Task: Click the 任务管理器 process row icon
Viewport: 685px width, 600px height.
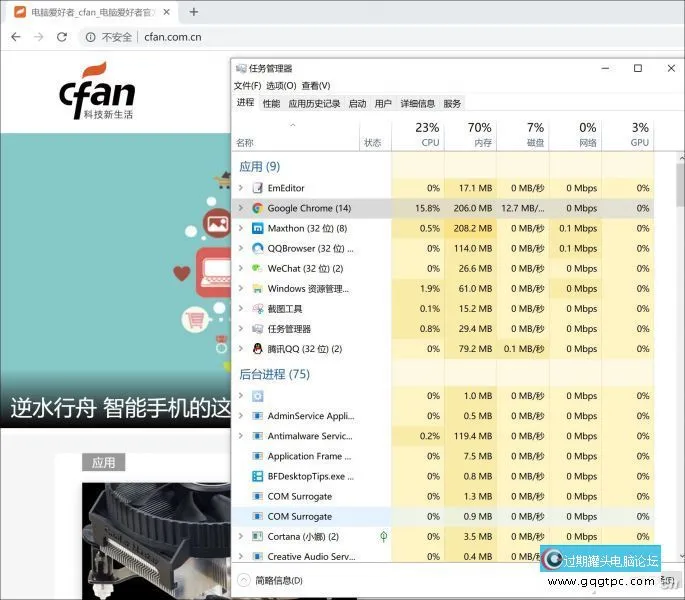Action: (x=258, y=329)
